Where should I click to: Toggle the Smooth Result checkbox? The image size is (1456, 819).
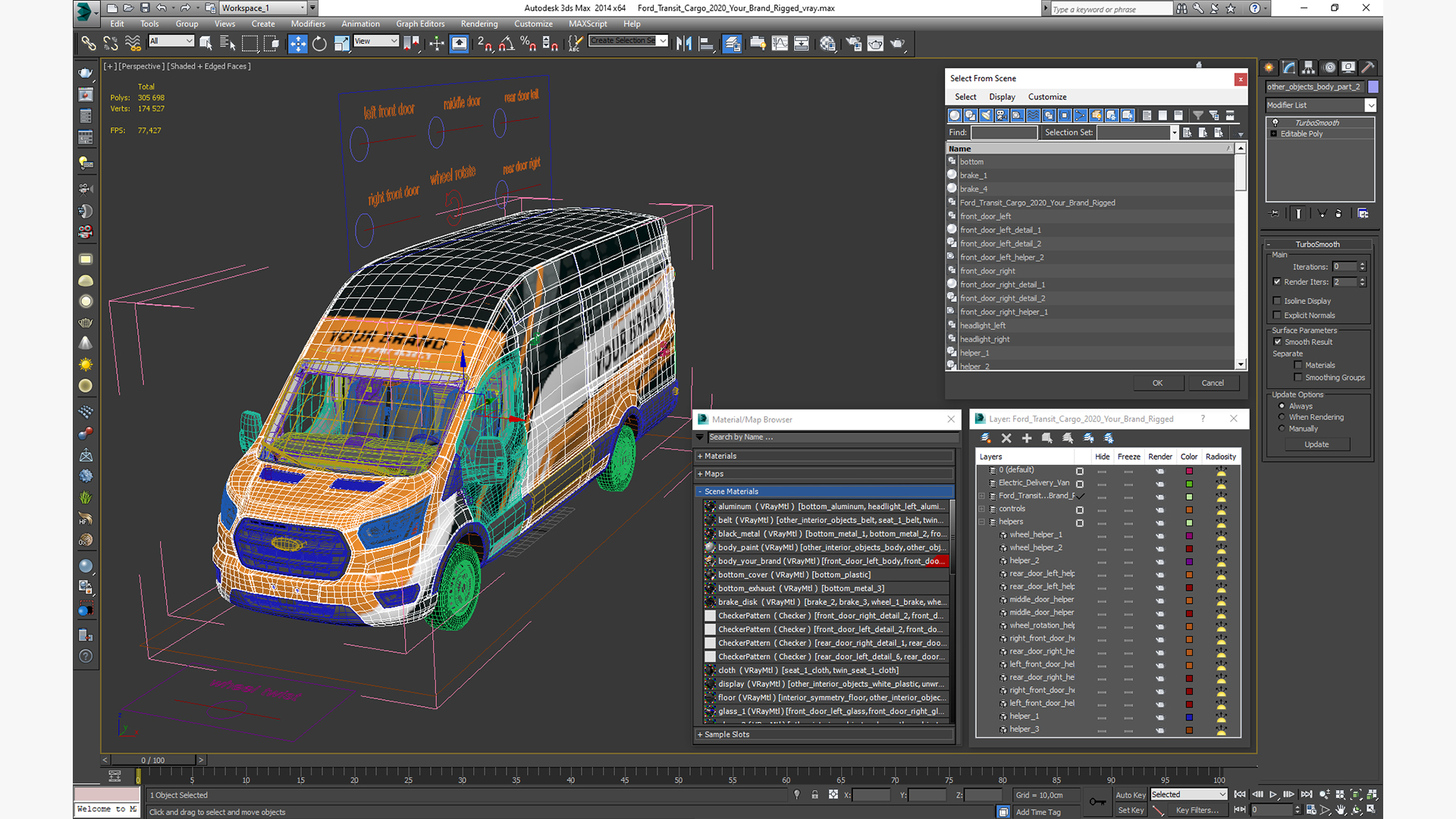click(1277, 342)
